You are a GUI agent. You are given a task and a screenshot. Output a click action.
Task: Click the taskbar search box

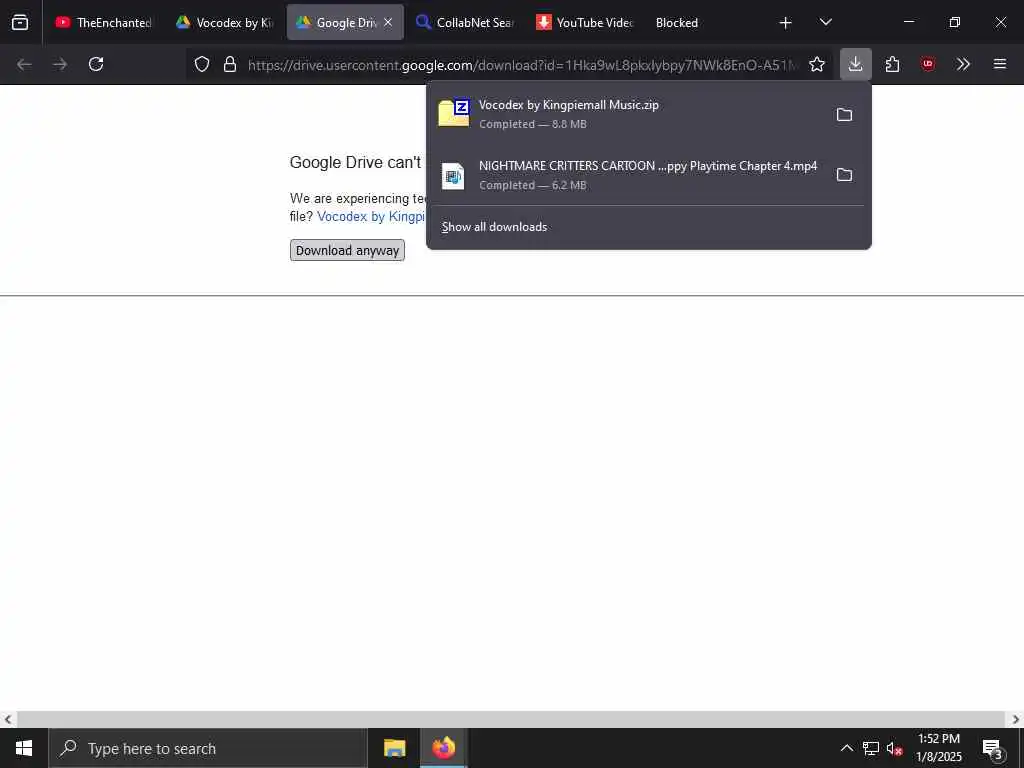coord(208,748)
